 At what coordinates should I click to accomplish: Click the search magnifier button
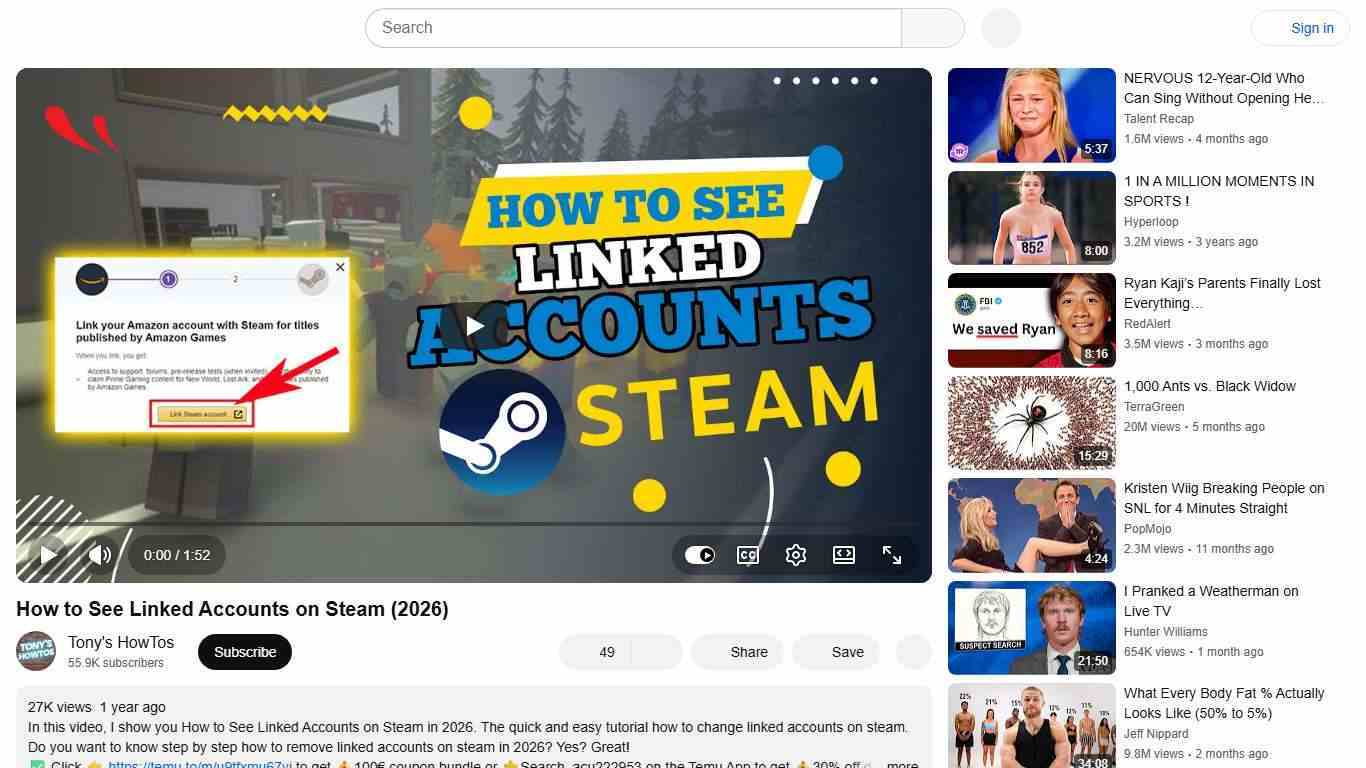931,27
